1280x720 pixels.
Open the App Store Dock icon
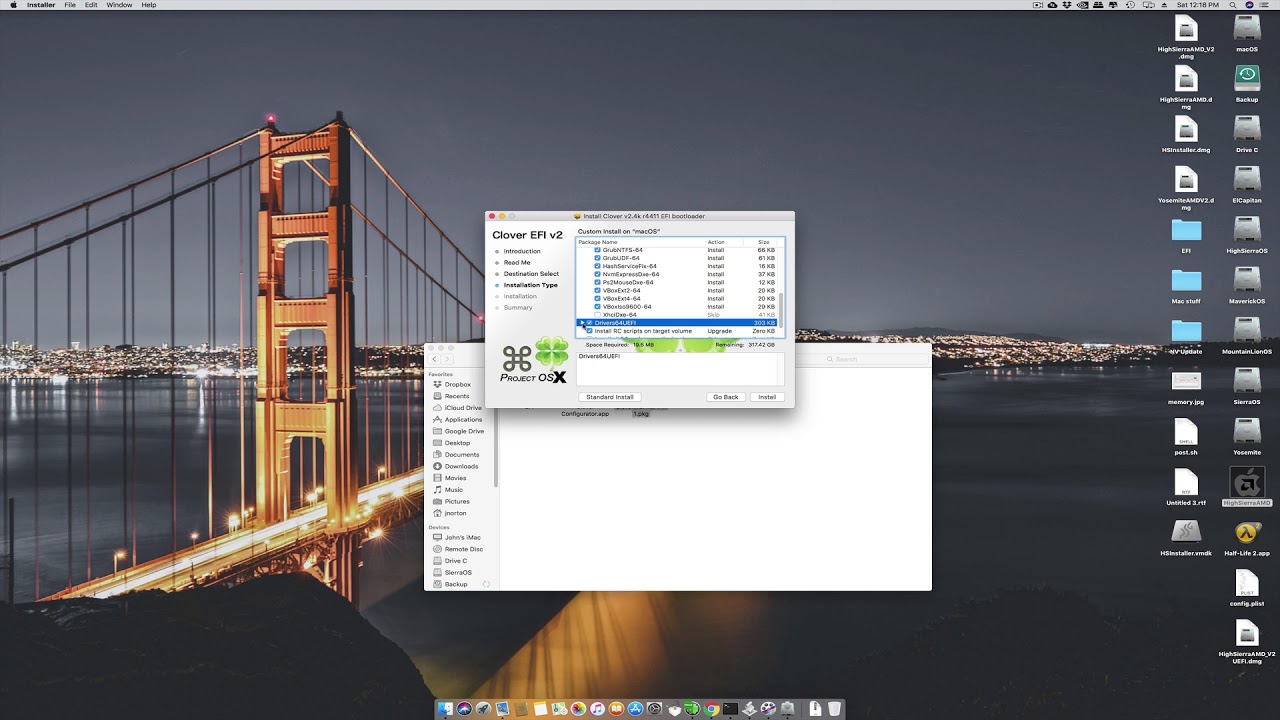pyautogui.click(x=635, y=709)
